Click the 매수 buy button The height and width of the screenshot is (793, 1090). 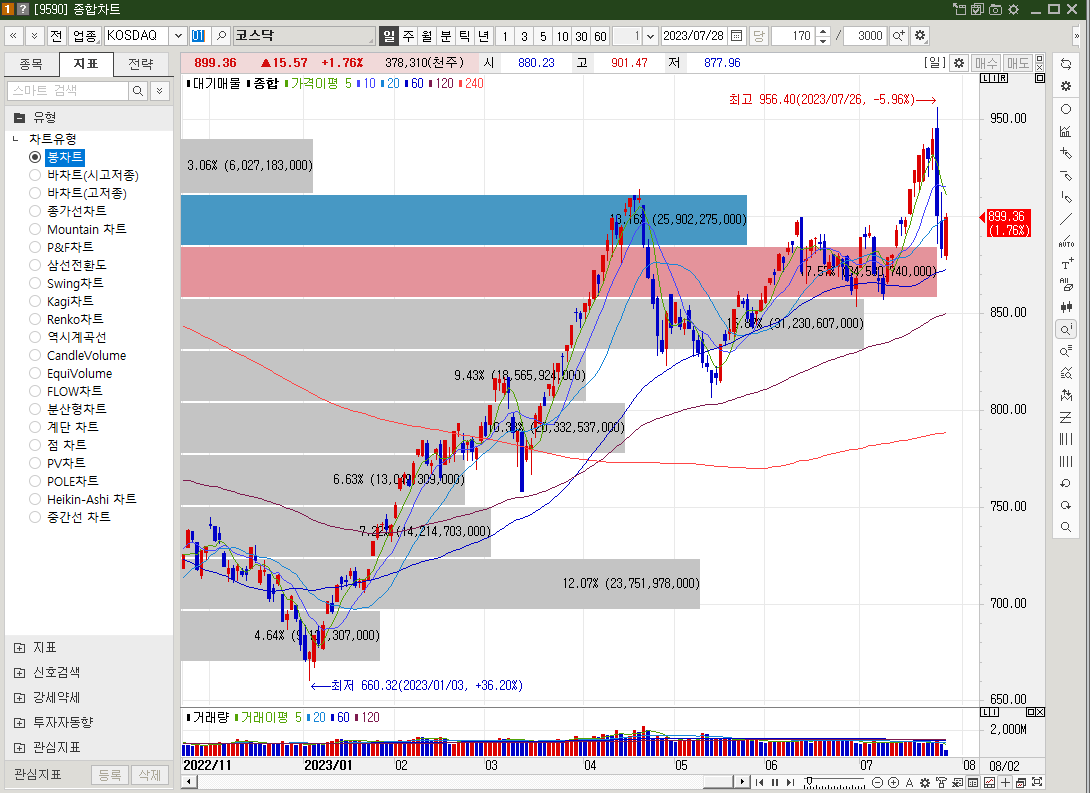(986, 63)
